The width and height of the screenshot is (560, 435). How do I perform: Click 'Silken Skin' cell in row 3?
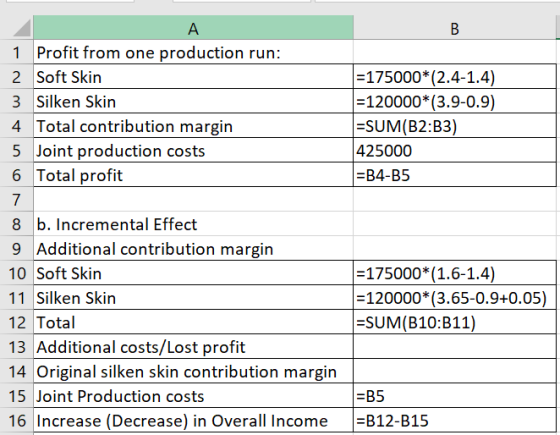pos(193,101)
